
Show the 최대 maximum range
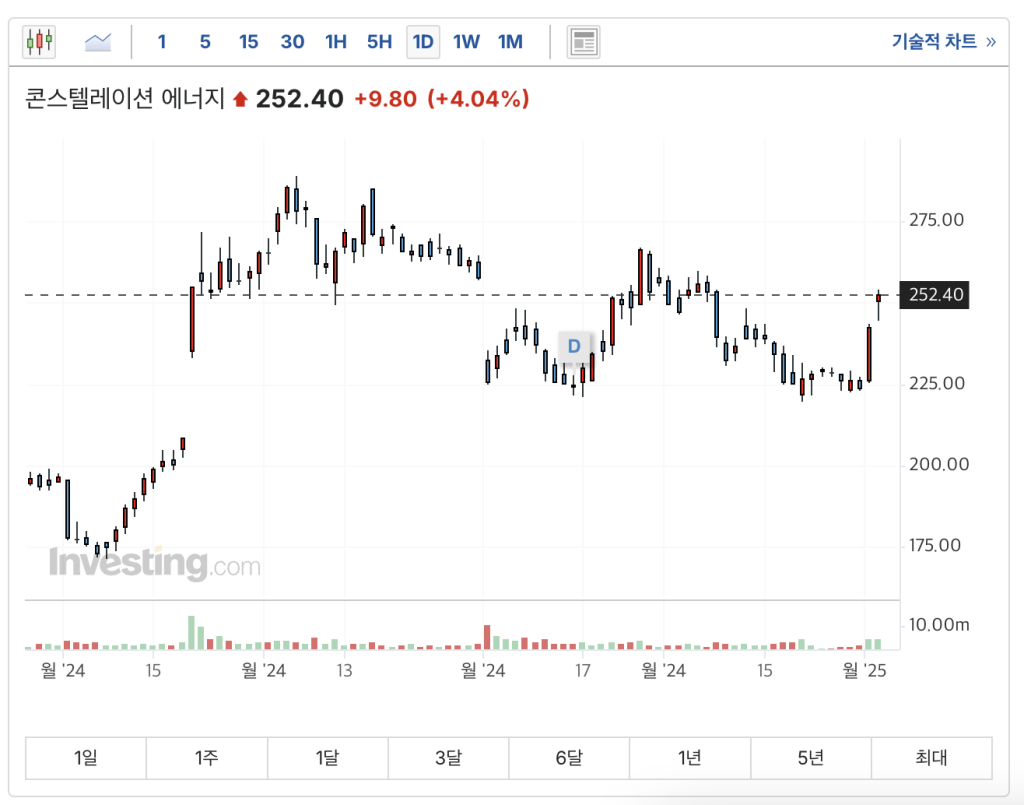click(931, 758)
